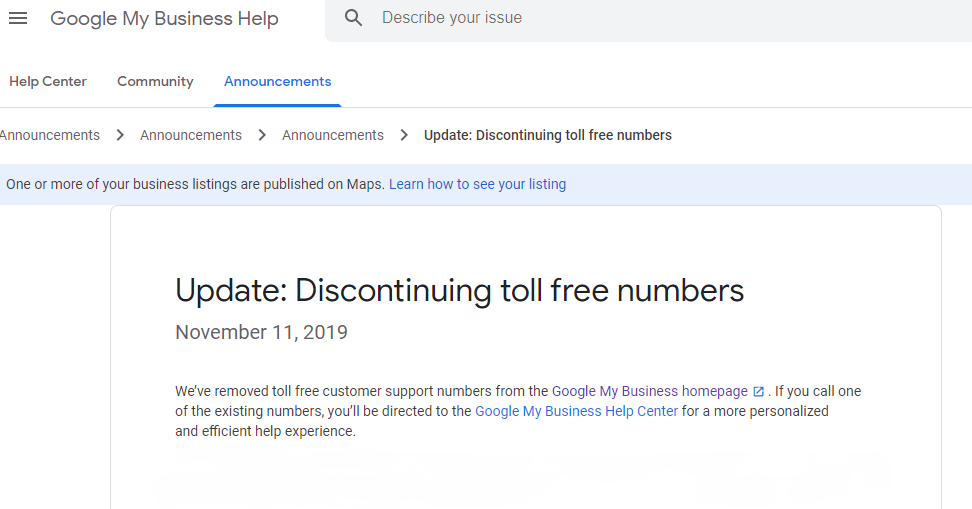The image size is (972, 509).
Task: Click the second breadcrumb chevron arrow
Action: click(262, 135)
